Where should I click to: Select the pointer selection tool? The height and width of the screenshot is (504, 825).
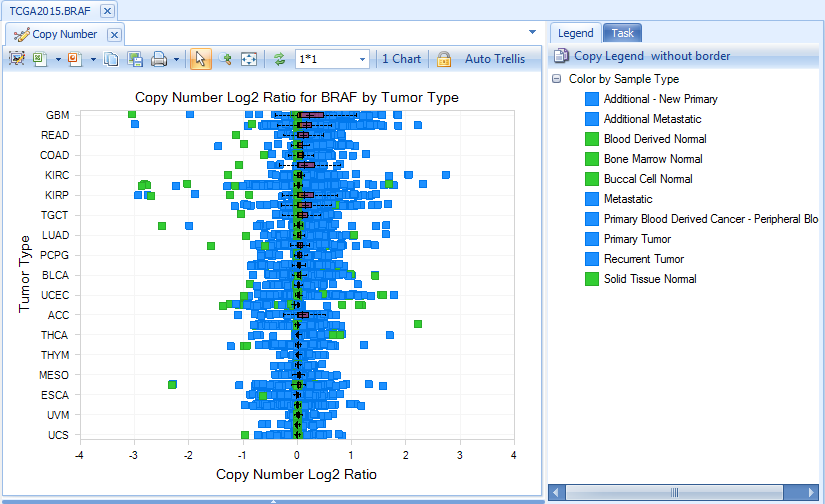[x=200, y=59]
